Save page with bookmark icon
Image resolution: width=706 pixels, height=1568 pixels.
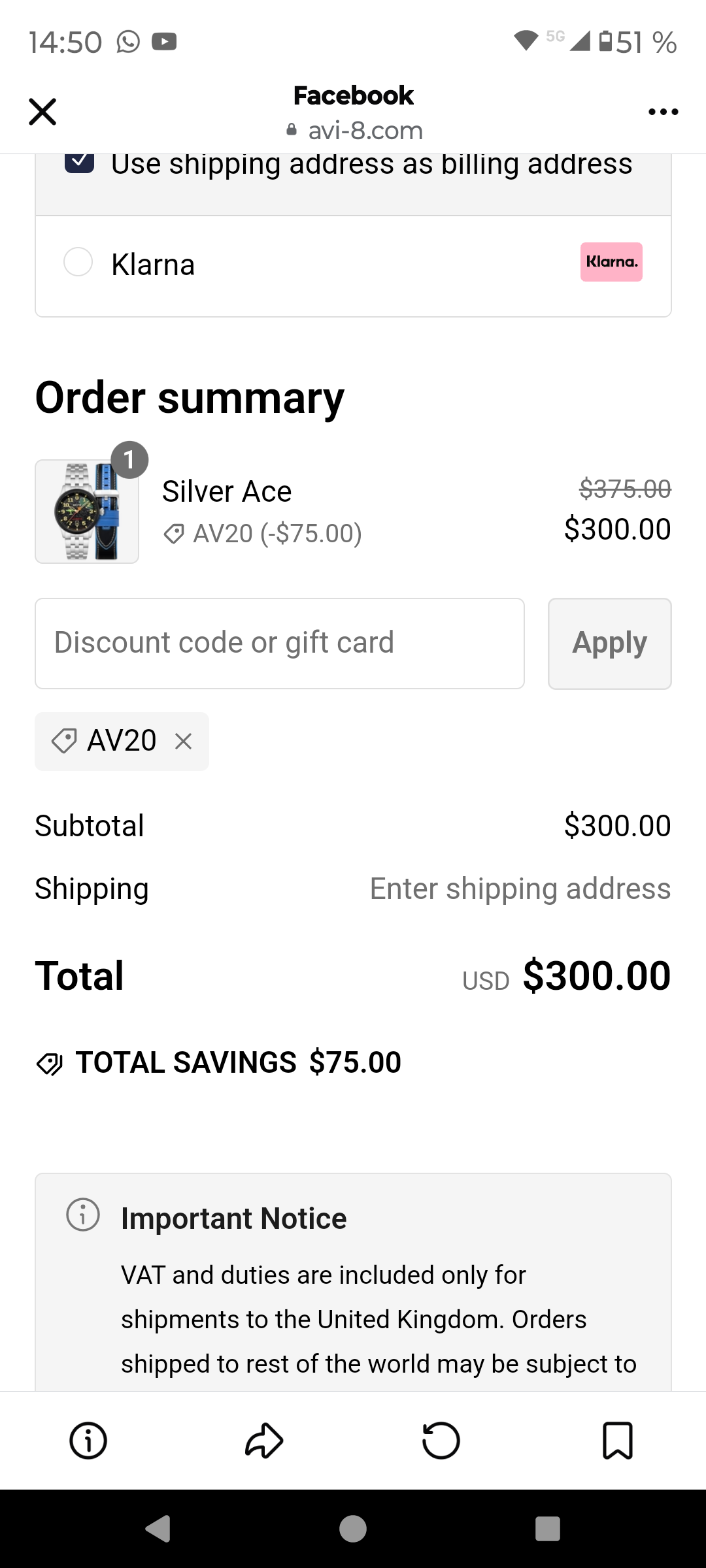[x=617, y=1441]
